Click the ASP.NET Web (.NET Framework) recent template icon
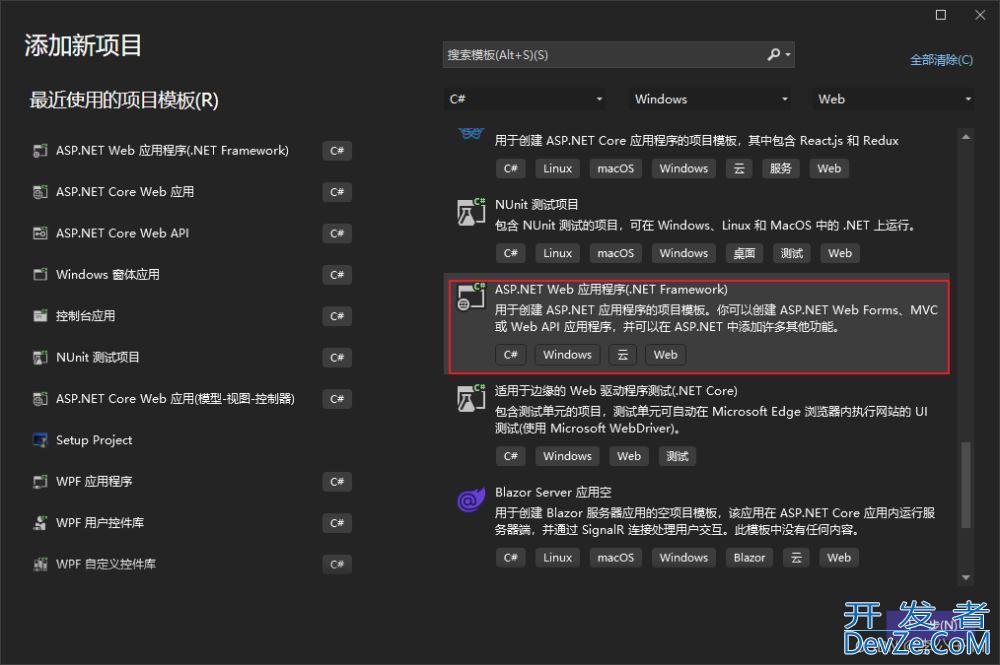The width and height of the screenshot is (1000, 665). 40,150
